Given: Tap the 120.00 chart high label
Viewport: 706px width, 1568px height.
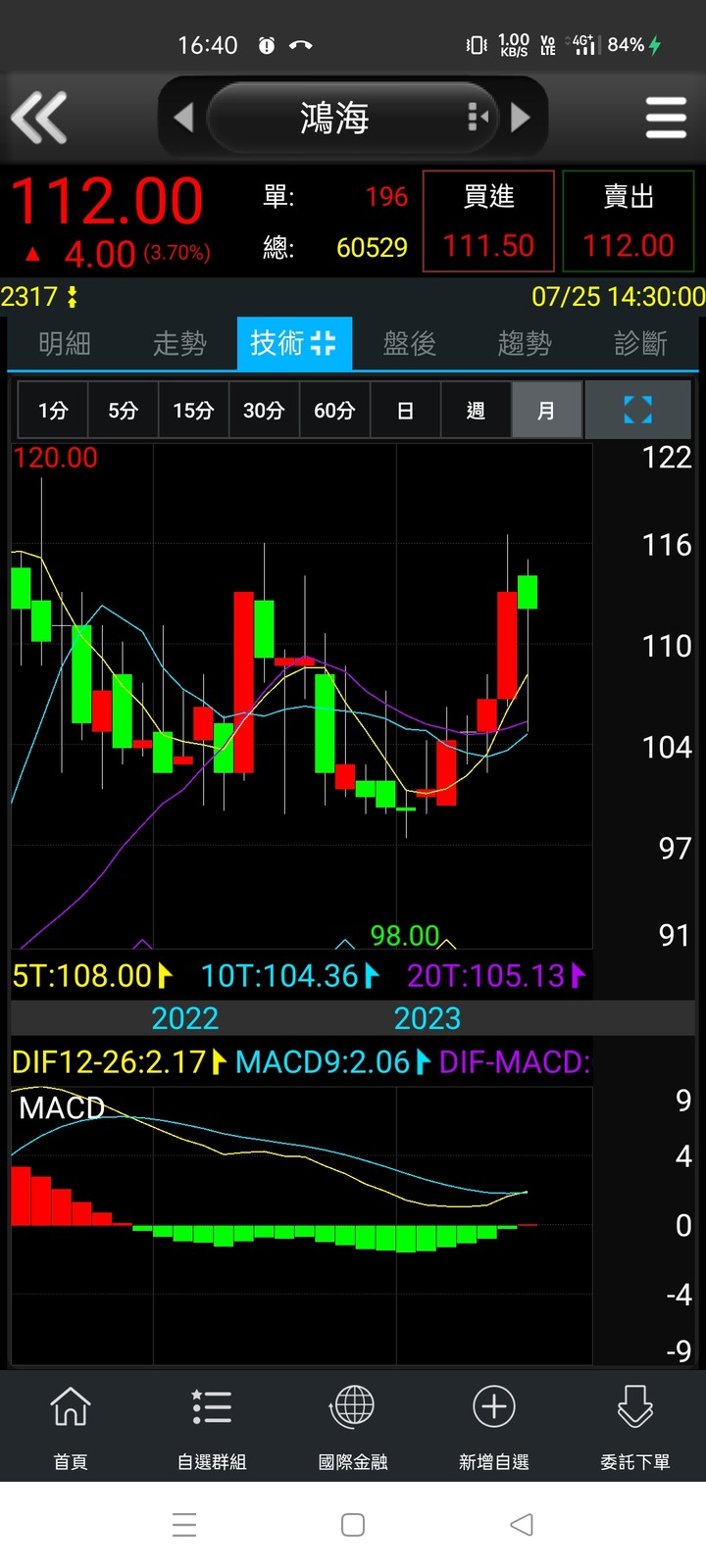Looking at the screenshot, I should [x=55, y=458].
